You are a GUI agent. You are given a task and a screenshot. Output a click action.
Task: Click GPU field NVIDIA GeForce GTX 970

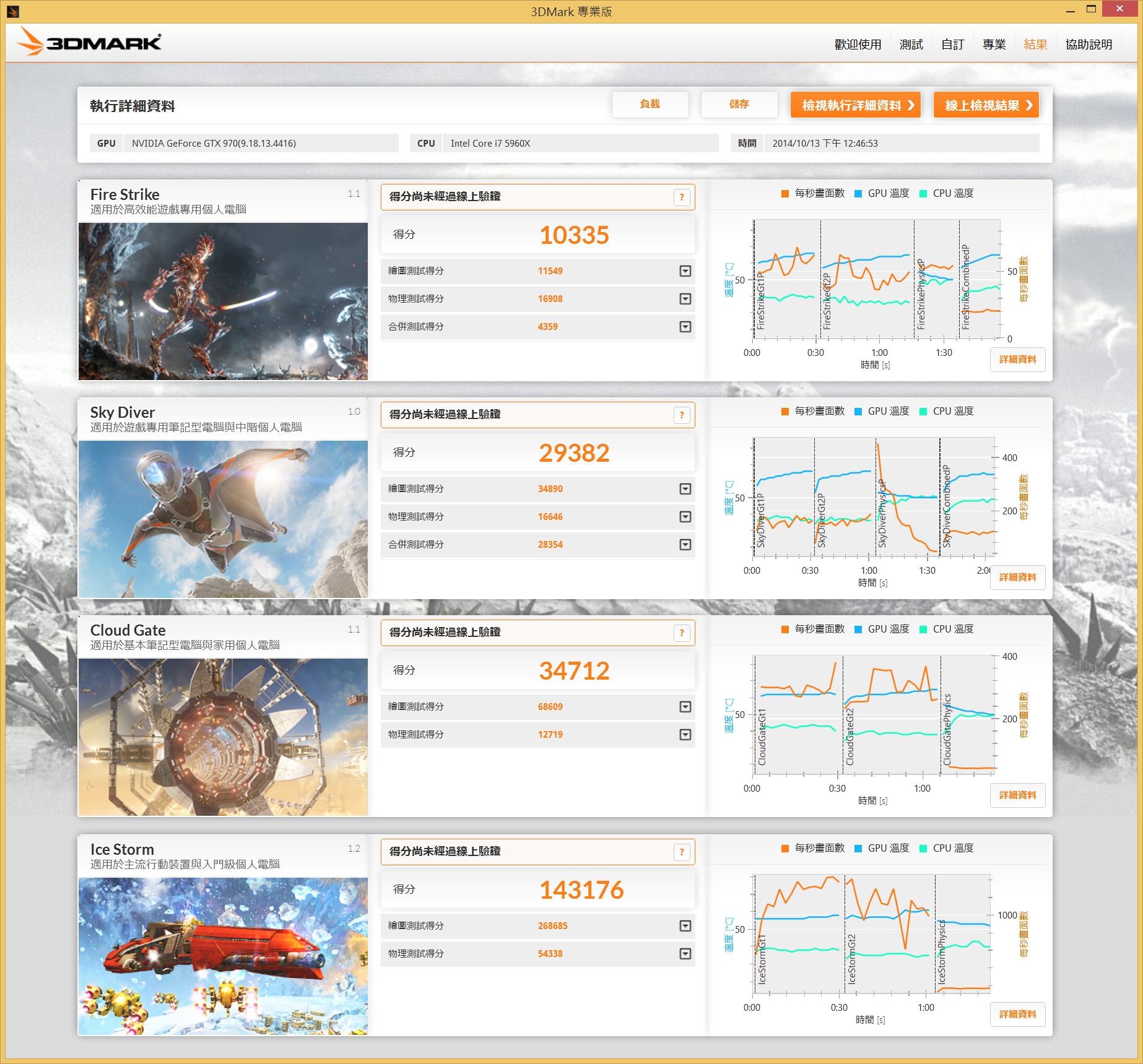click(261, 144)
